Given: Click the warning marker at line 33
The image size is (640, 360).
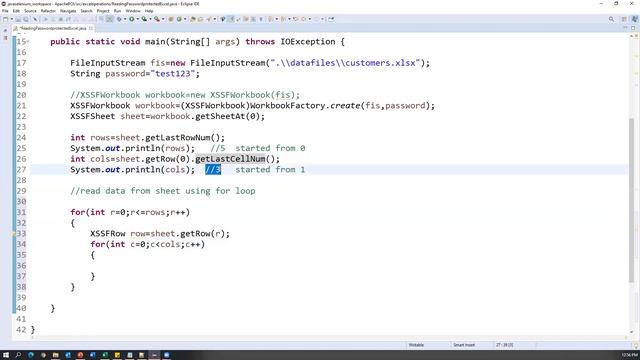Looking at the screenshot, I should (13, 234).
